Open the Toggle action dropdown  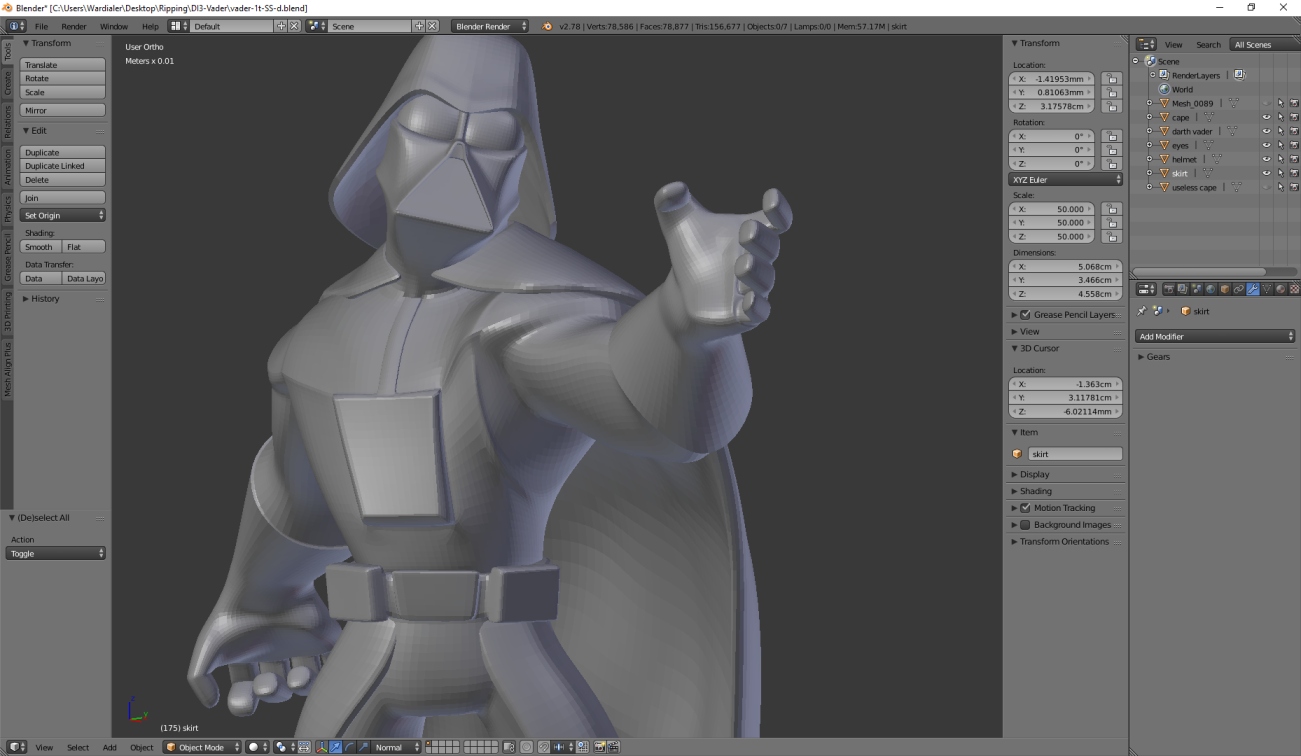click(56, 553)
